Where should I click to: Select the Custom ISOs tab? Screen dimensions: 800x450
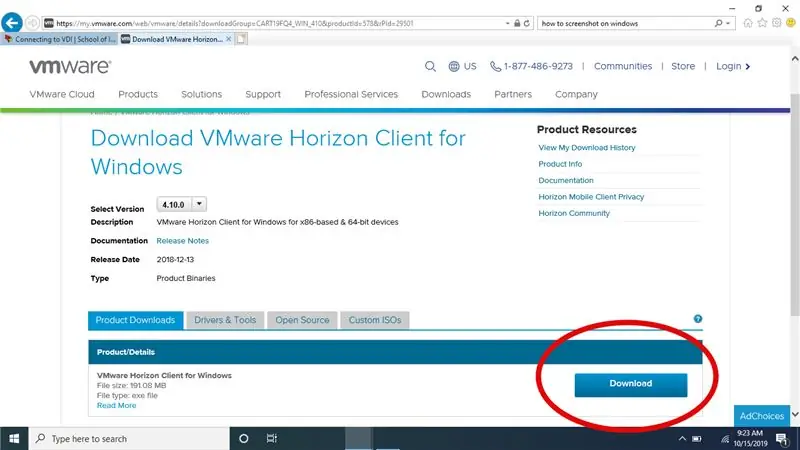[x=374, y=320]
